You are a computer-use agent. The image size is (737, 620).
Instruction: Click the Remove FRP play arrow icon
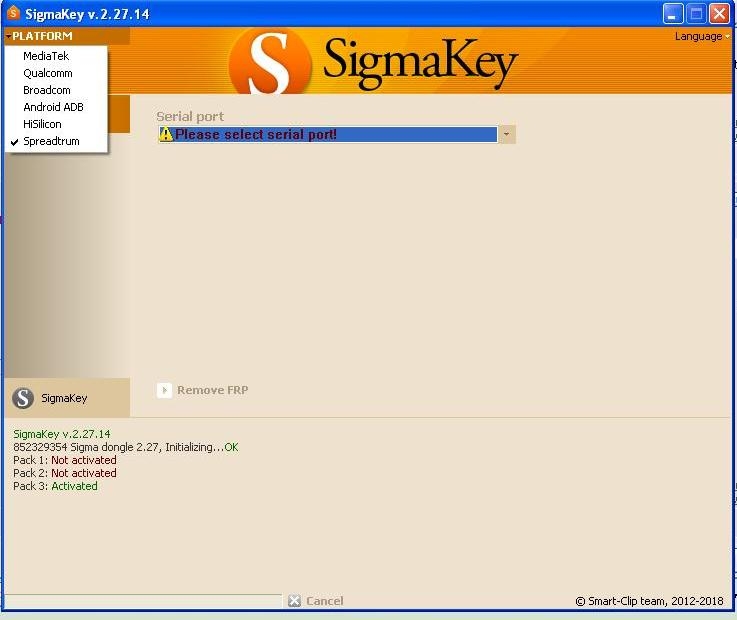[164, 390]
